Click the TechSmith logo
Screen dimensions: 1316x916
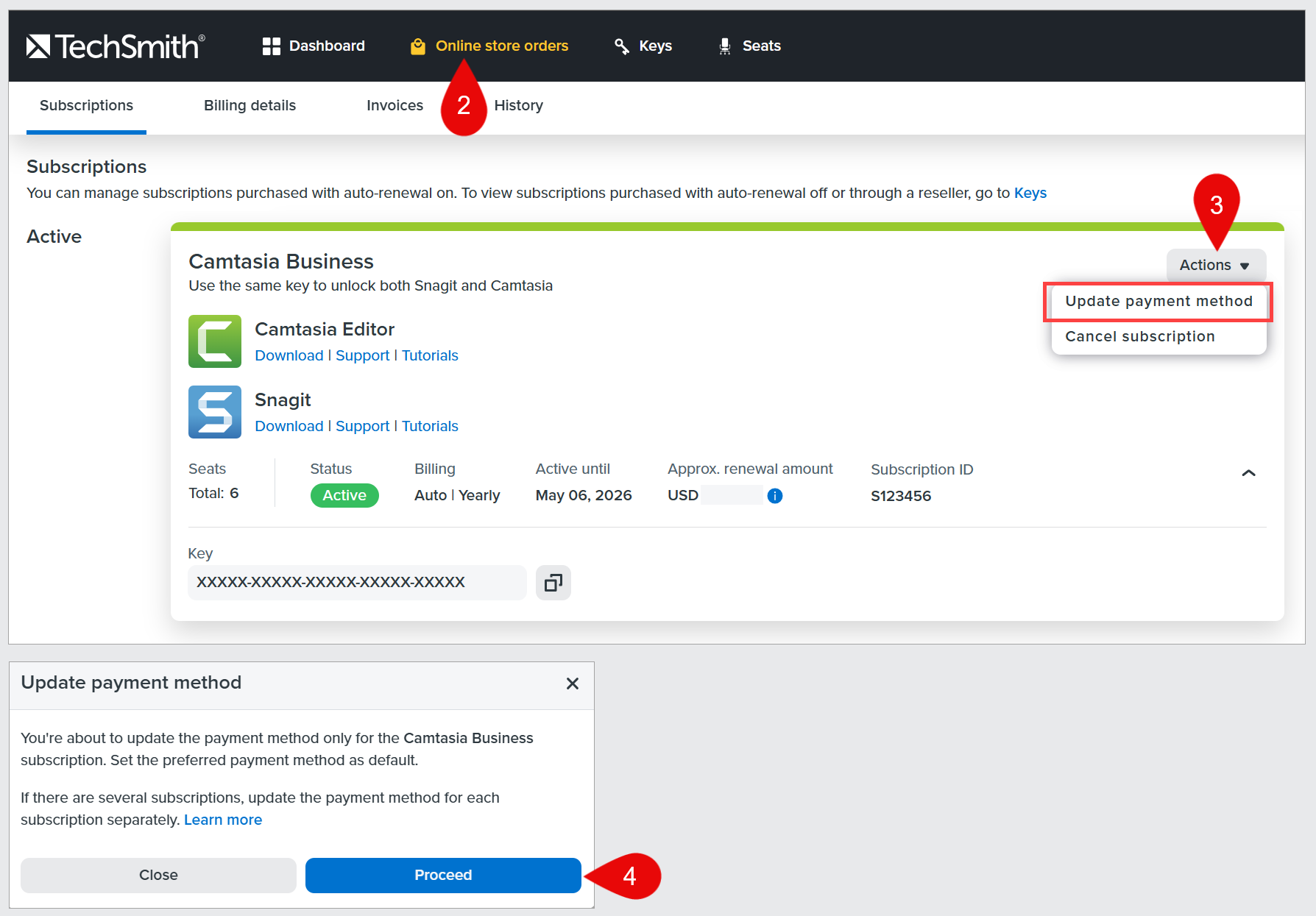pyautogui.click(x=116, y=46)
